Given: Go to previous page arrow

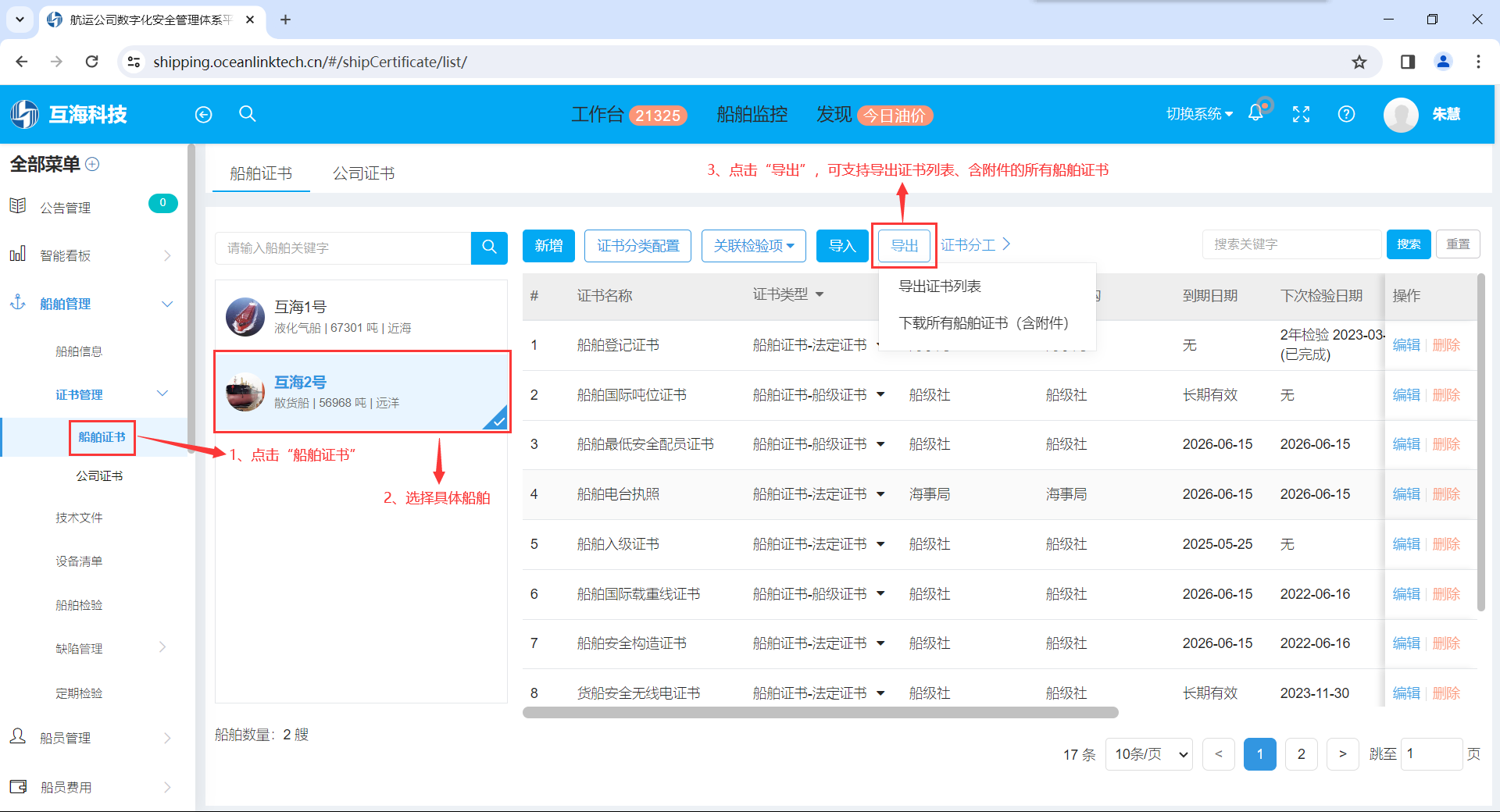Looking at the screenshot, I should pyautogui.click(x=1219, y=754).
